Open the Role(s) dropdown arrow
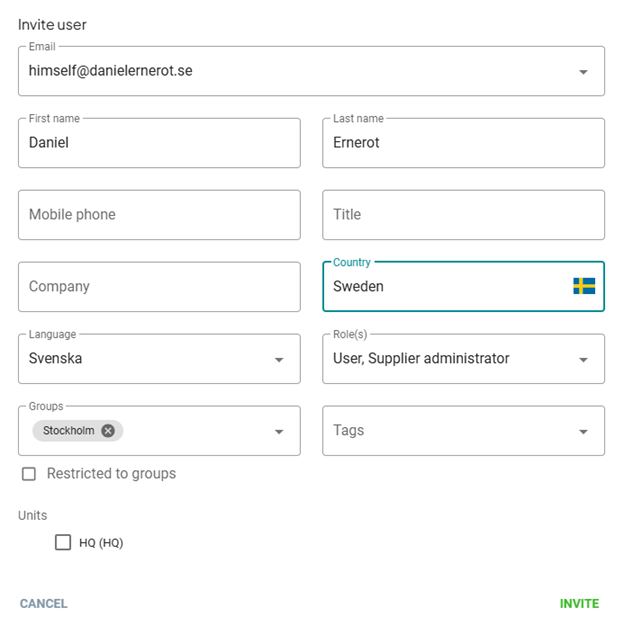The image size is (624, 626). [583, 360]
